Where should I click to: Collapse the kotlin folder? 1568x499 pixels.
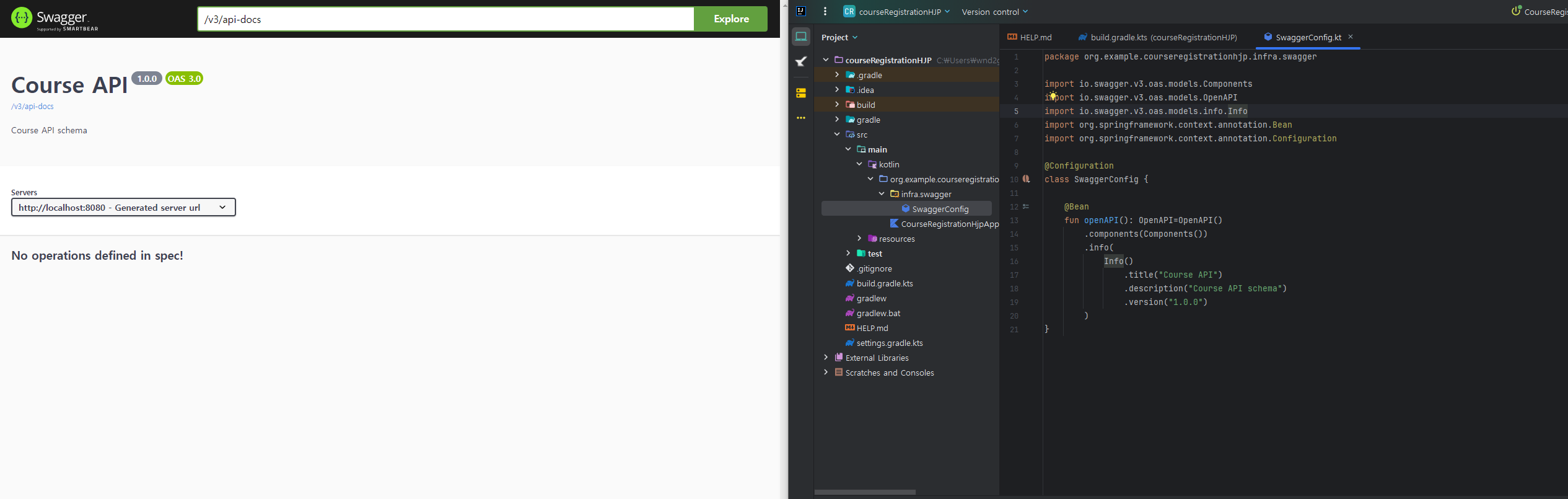pyautogui.click(x=859, y=164)
